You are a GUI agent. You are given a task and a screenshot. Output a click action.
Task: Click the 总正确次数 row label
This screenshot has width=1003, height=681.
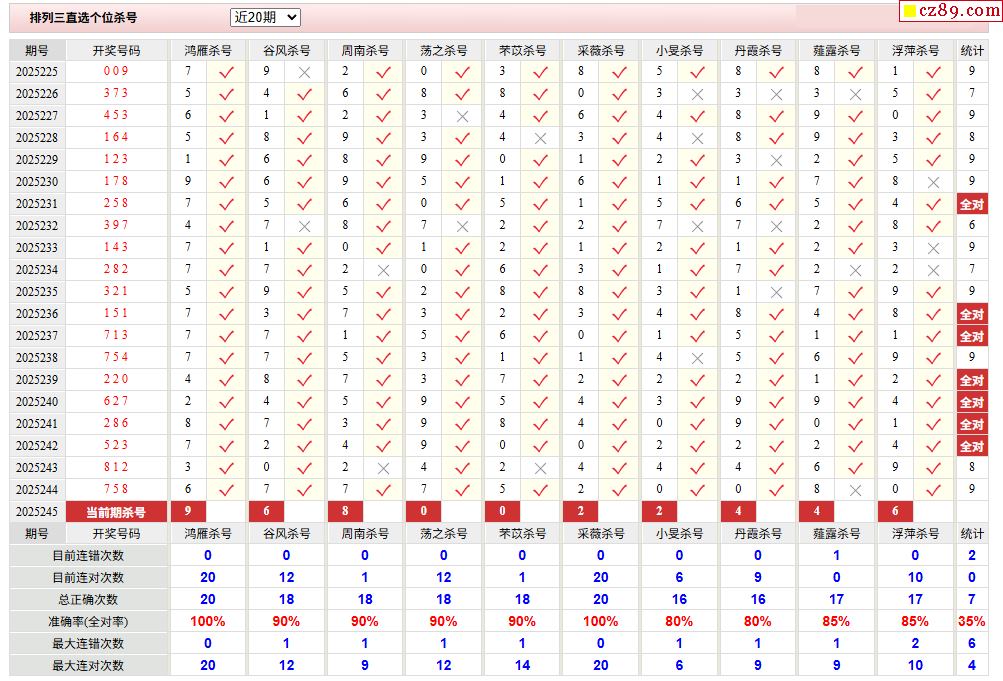88,600
